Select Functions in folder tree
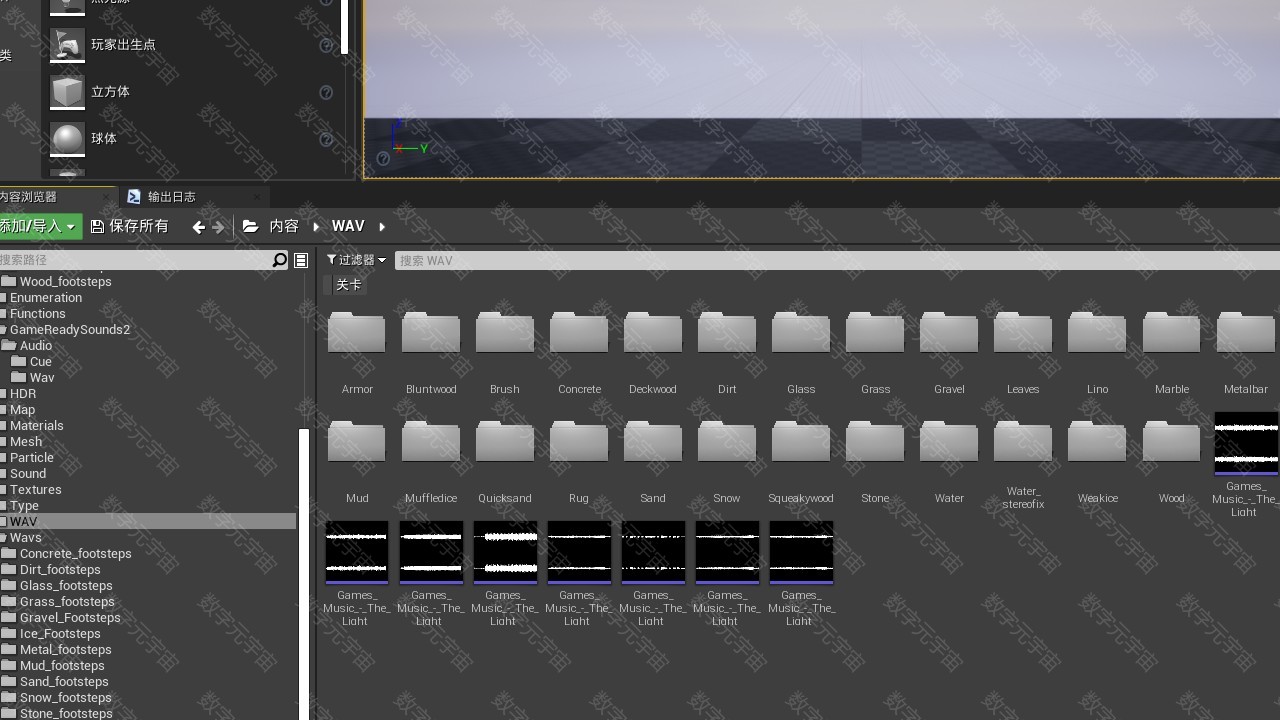The height and width of the screenshot is (720, 1280). (37, 314)
